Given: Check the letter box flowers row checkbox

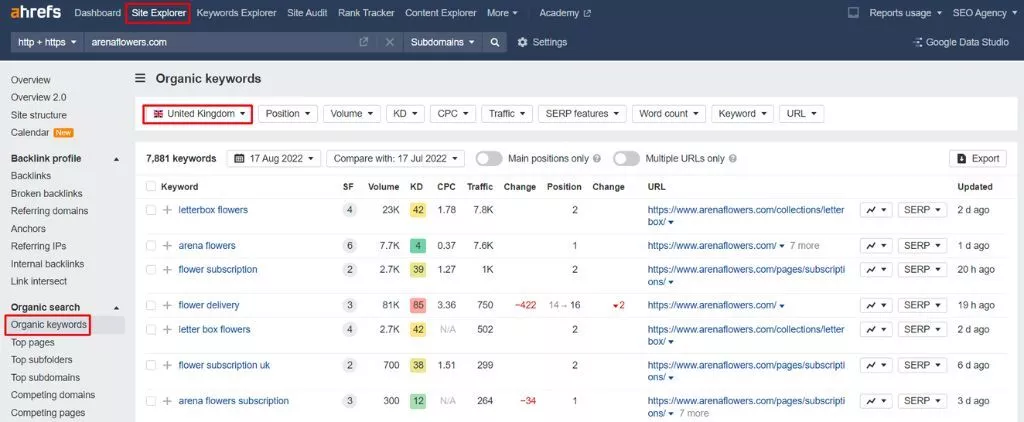Looking at the screenshot, I should coord(151,329).
